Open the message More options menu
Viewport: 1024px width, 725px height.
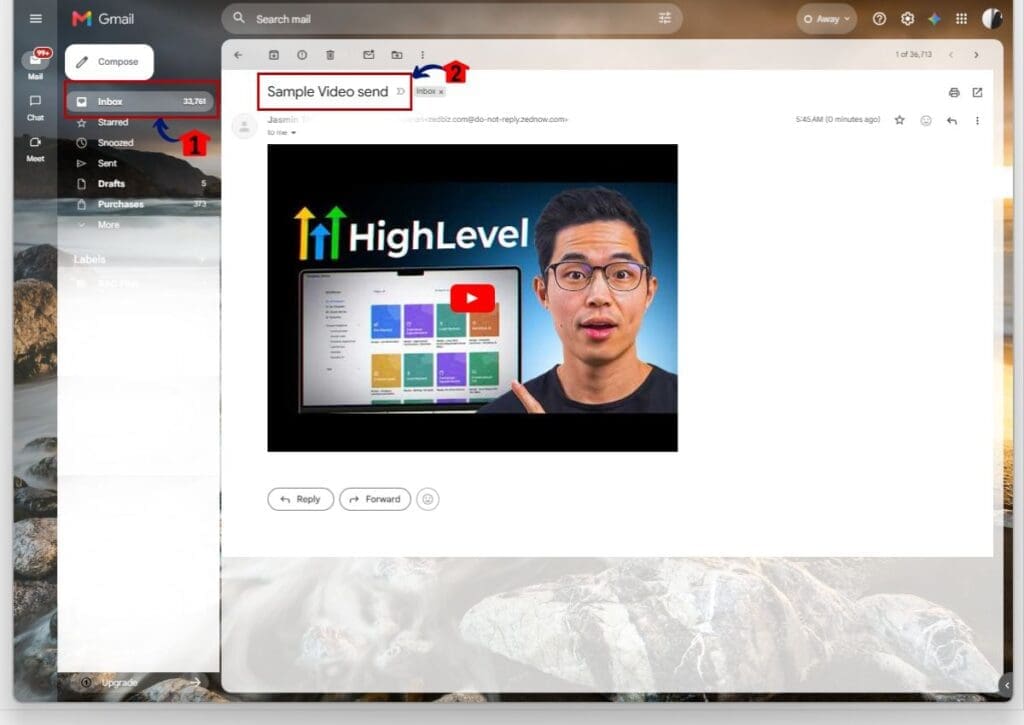coord(978,120)
